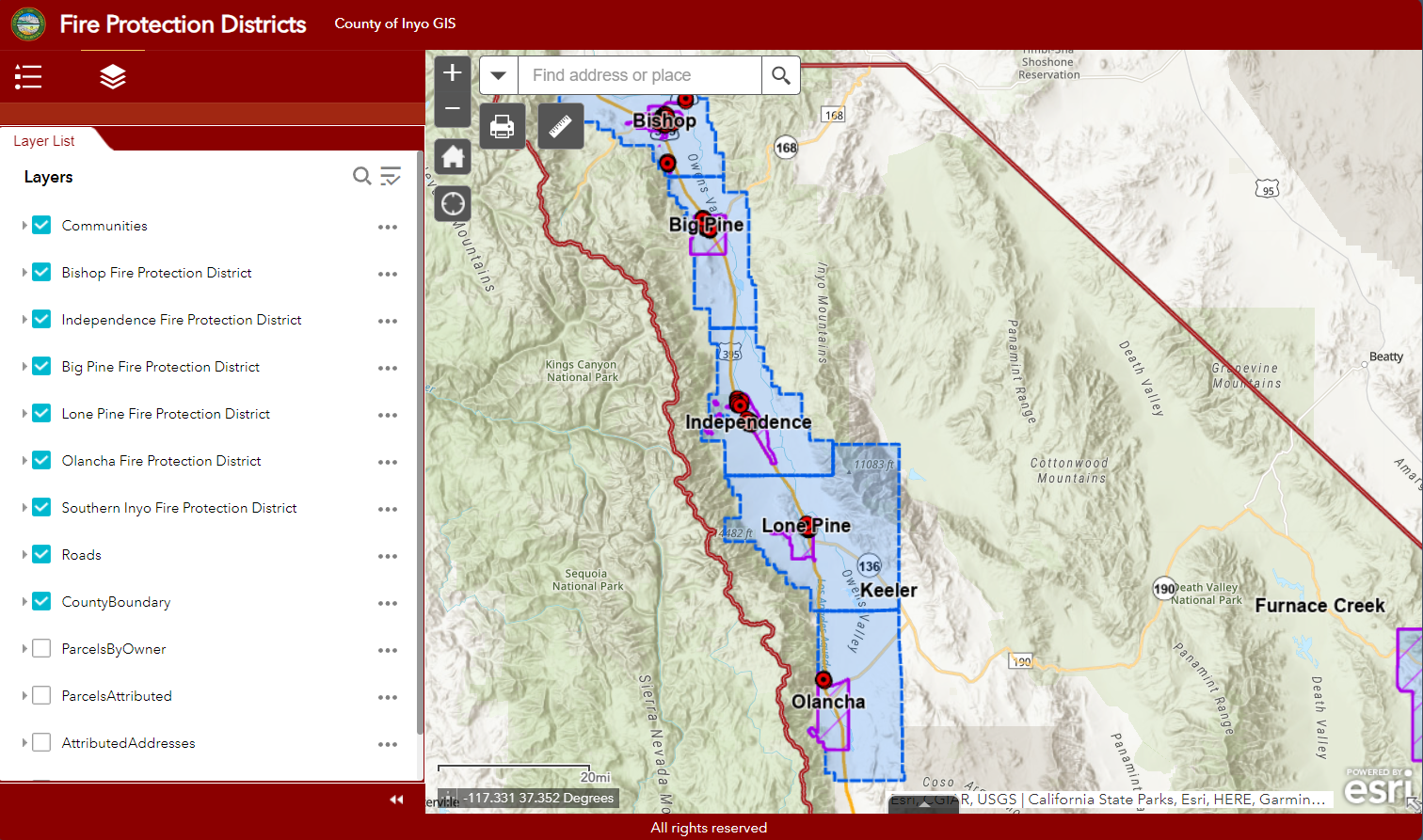The image size is (1423, 840).
Task: Uncheck the Communities layer
Action: click(x=41, y=225)
